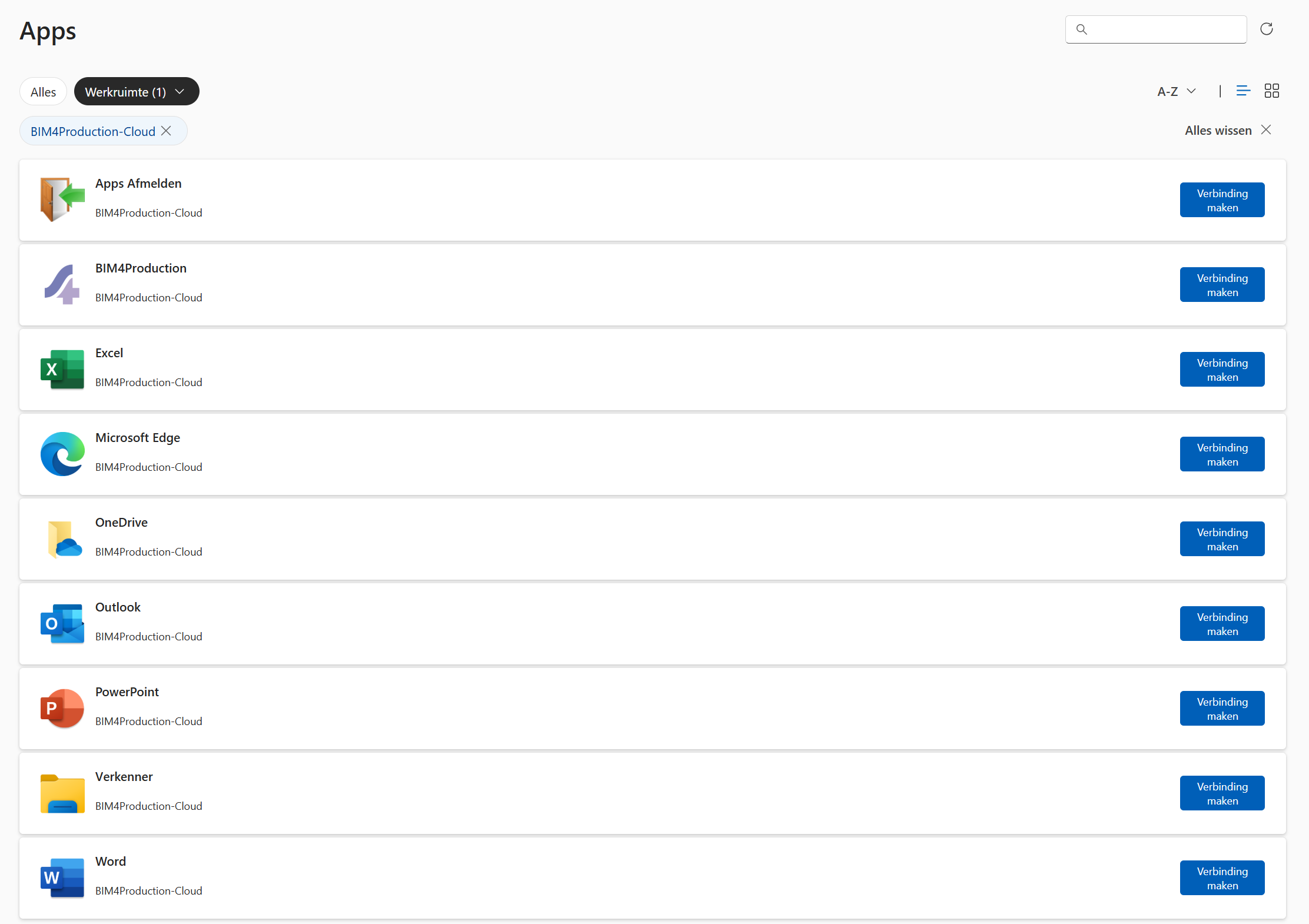The width and height of the screenshot is (1309, 924).
Task: Click the Outlook app icon
Action: click(x=62, y=623)
